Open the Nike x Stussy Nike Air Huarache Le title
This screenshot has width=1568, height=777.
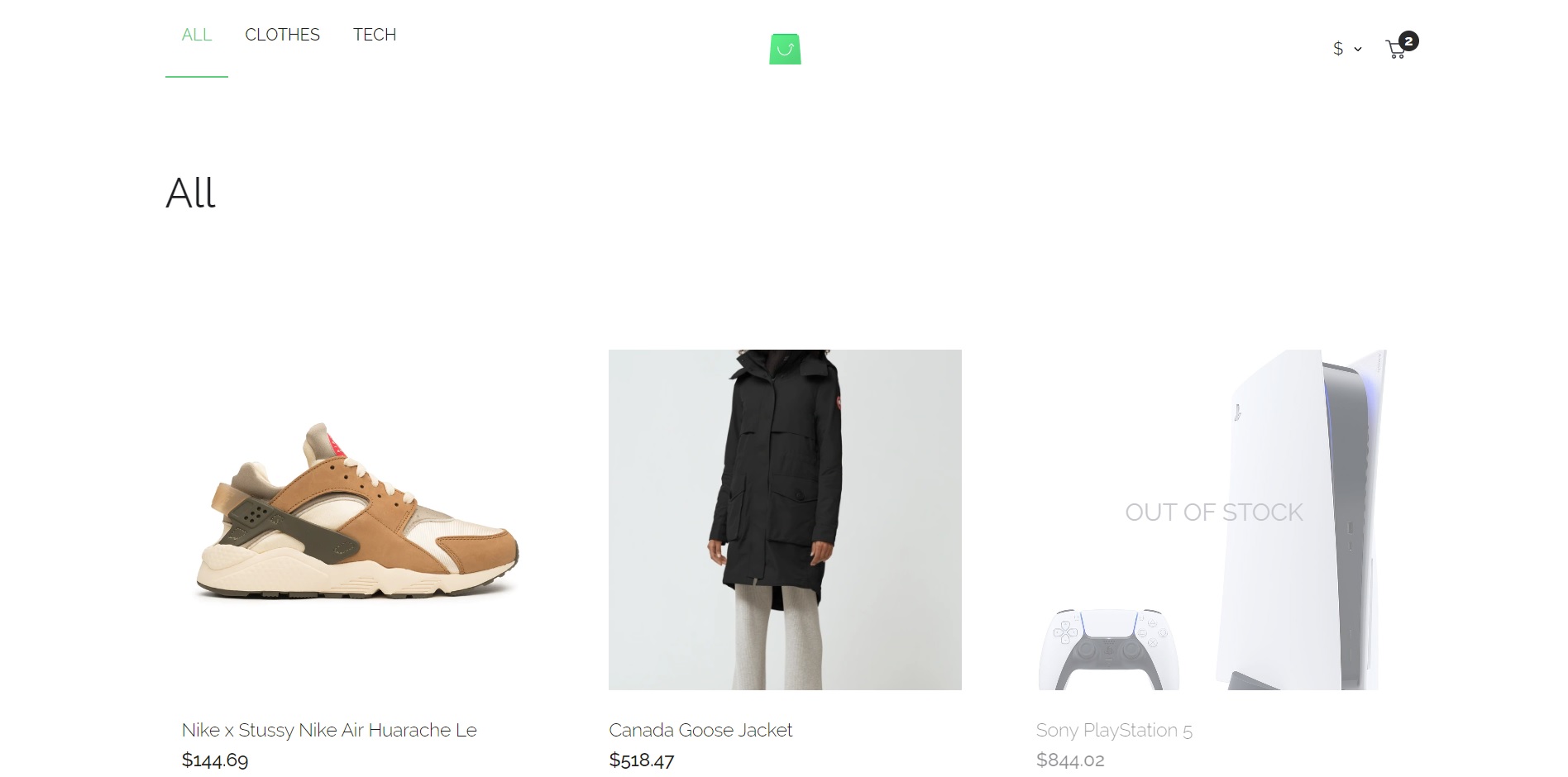(x=329, y=730)
